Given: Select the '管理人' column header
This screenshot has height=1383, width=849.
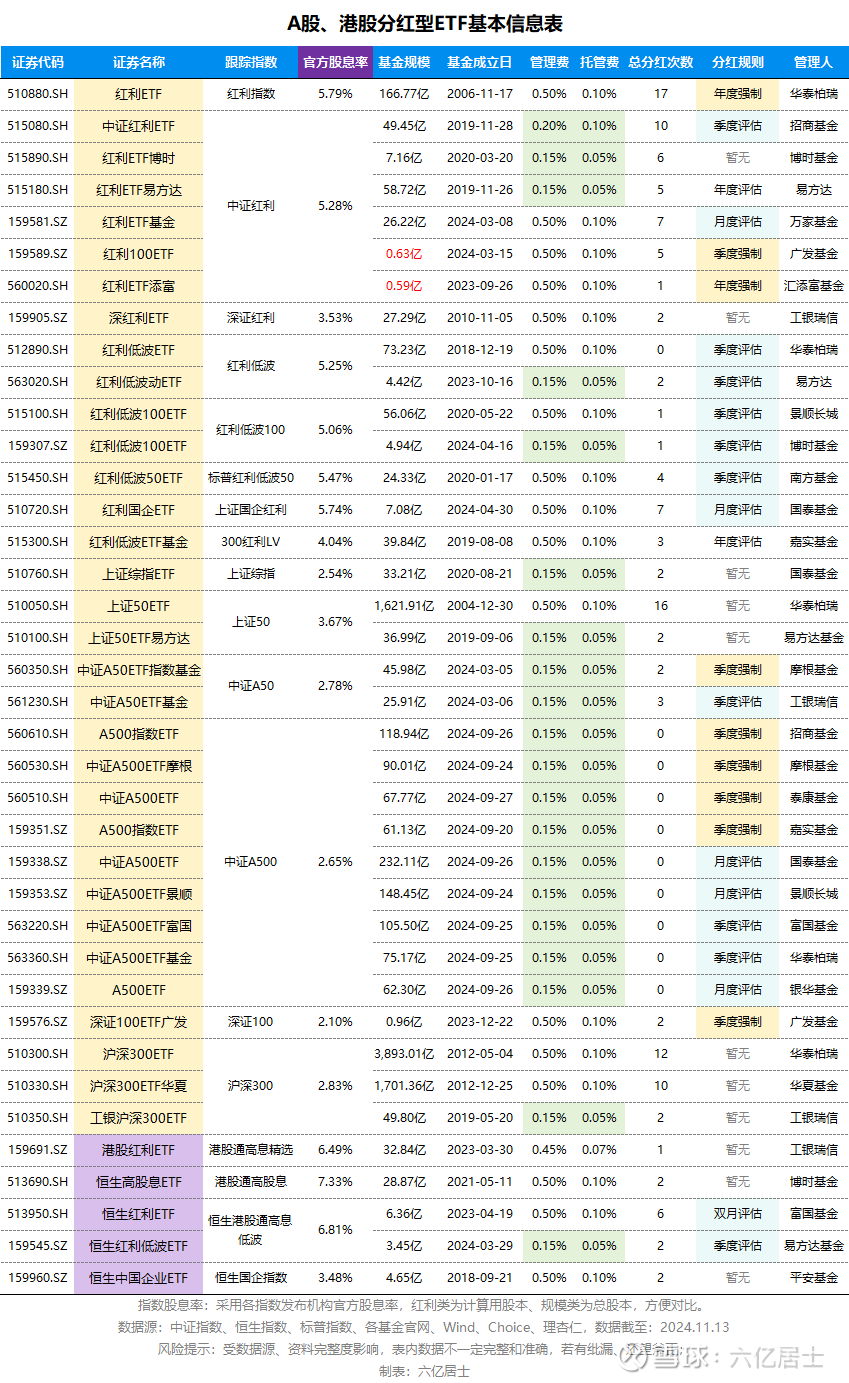Looking at the screenshot, I should [813, 62].
